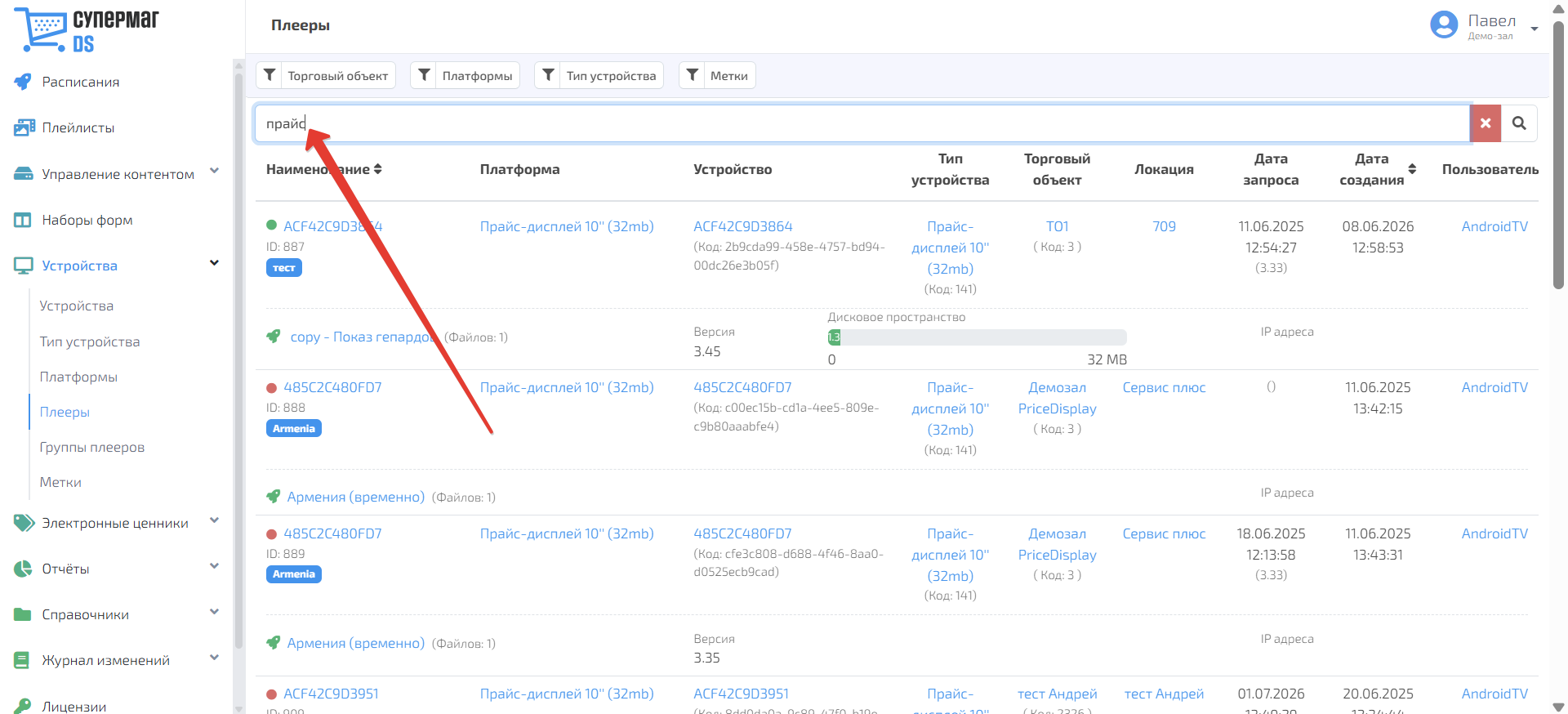Viewport: 1568px width, 714px height.
Task: Click the тест tag on player ID 887
Action: click(284, 268)
